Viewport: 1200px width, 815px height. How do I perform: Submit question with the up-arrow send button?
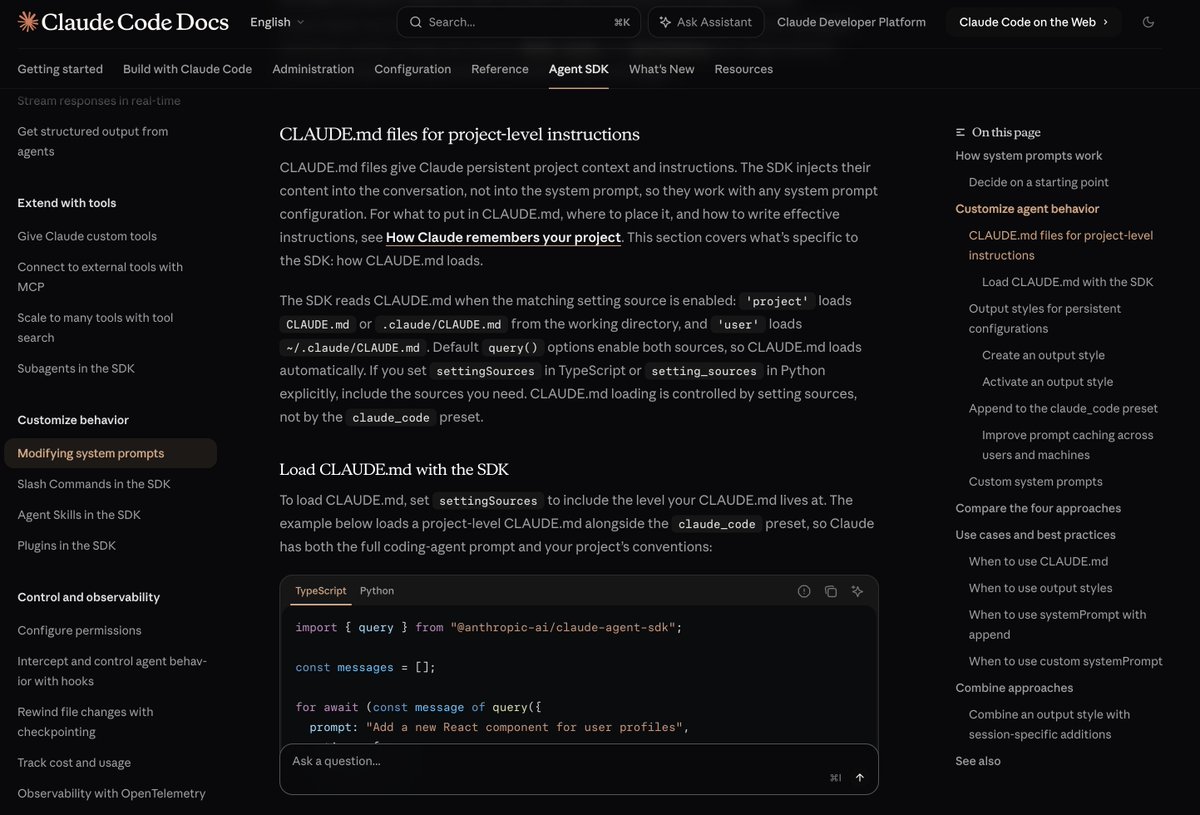[859, 778]
